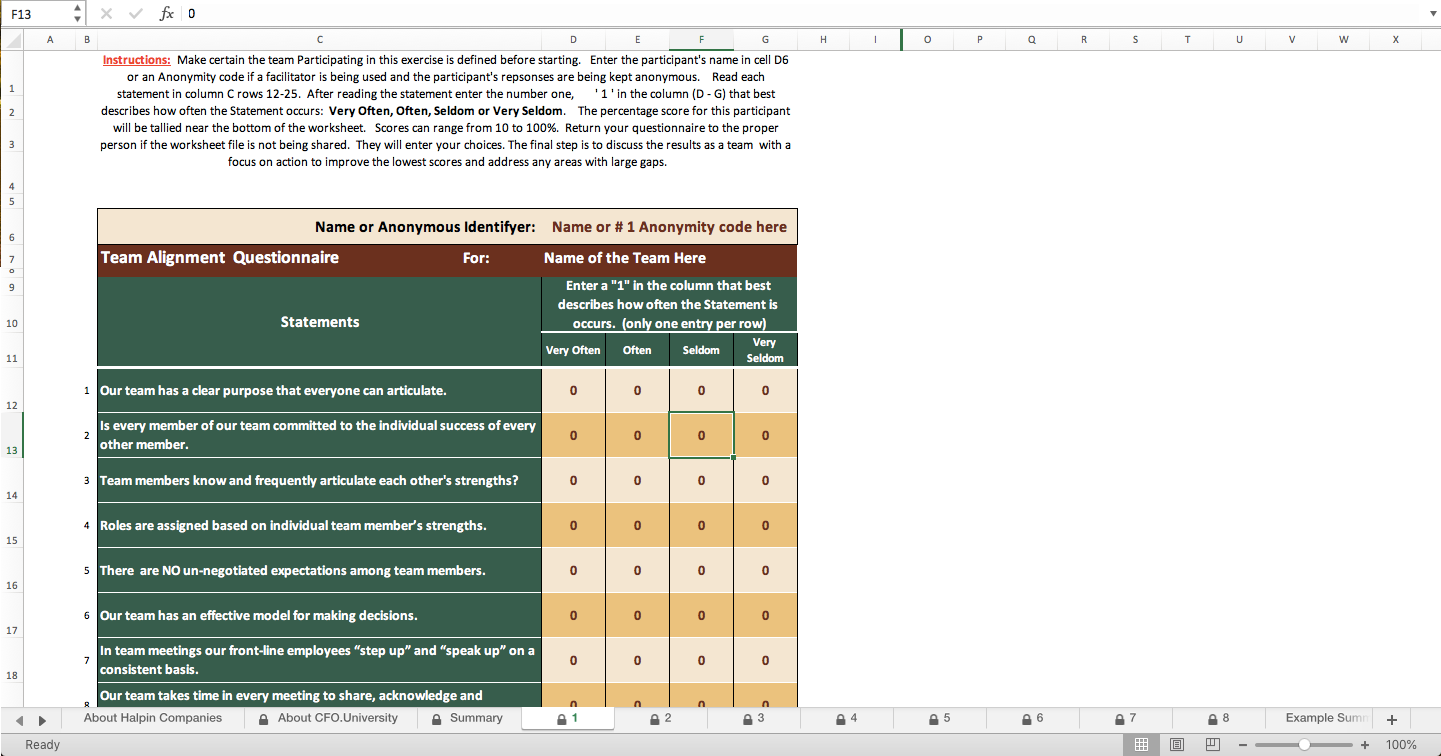
Task: Open the Example Summary sheet tab
Action: (1322, 718)
